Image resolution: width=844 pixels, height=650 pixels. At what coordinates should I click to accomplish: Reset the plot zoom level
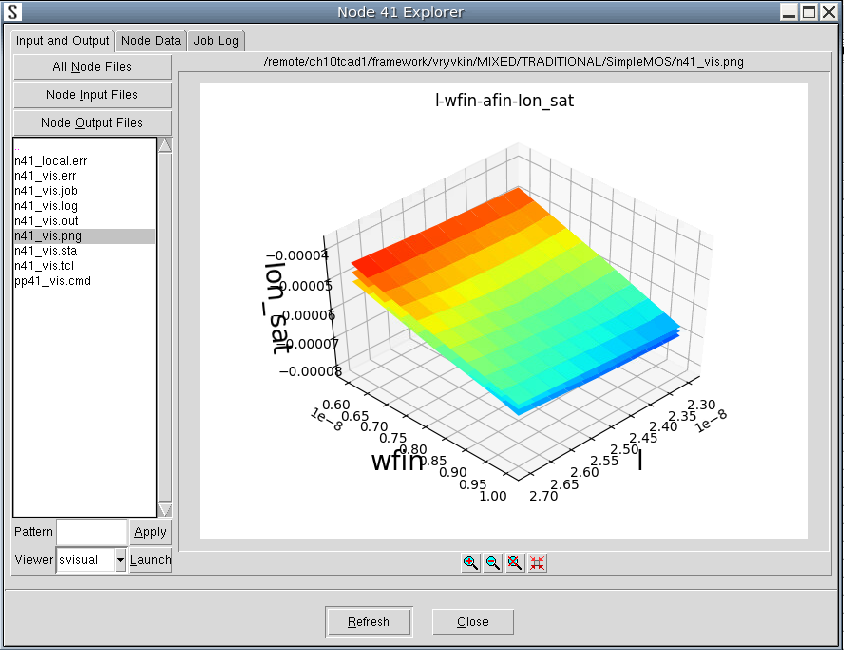[514, 563]
